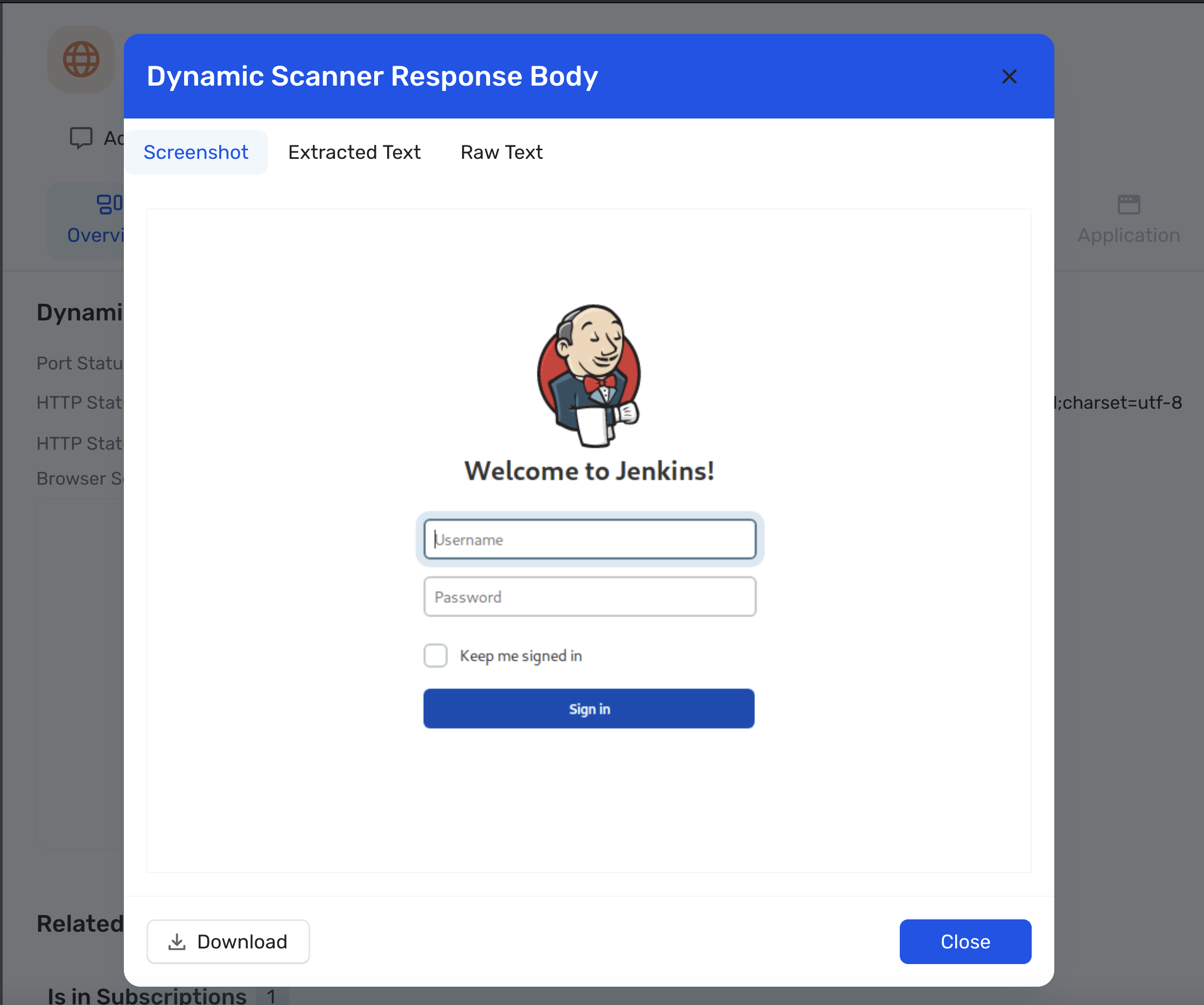
Task: Click the Is in Subscriptions heading in the background
Action: (148, 996)
